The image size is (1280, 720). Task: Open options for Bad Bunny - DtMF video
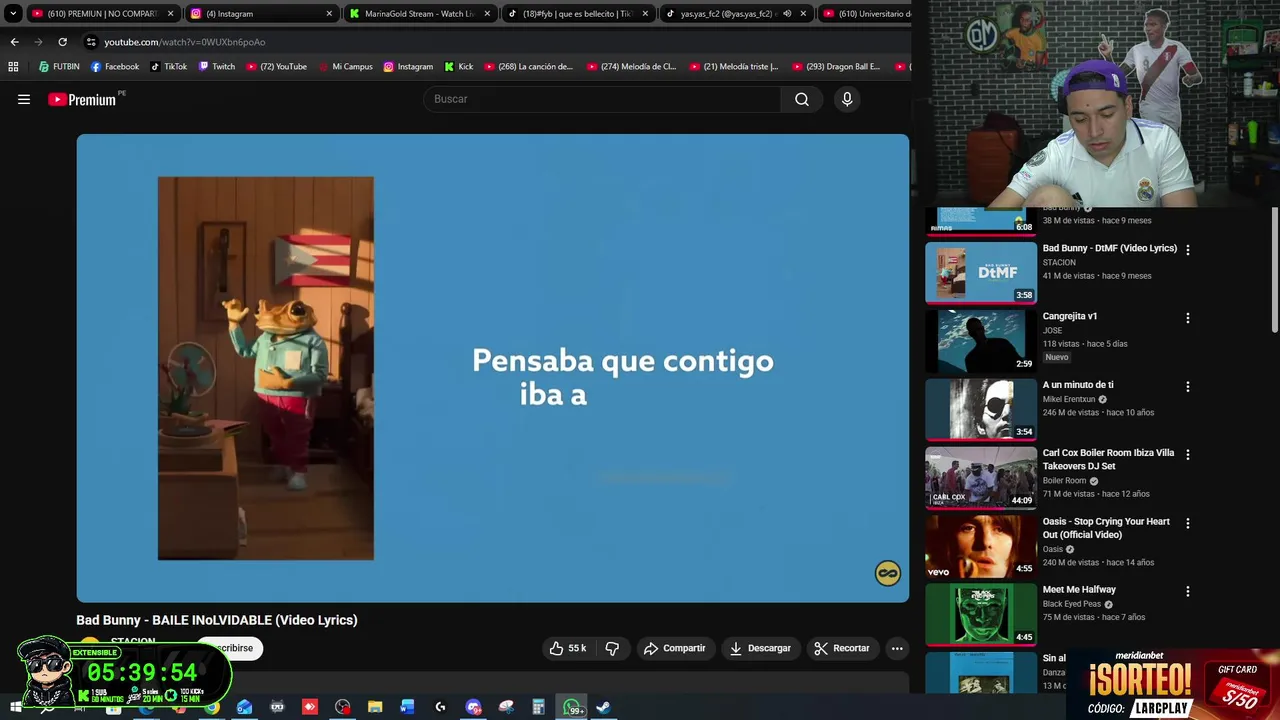(x=1188, y=250)
